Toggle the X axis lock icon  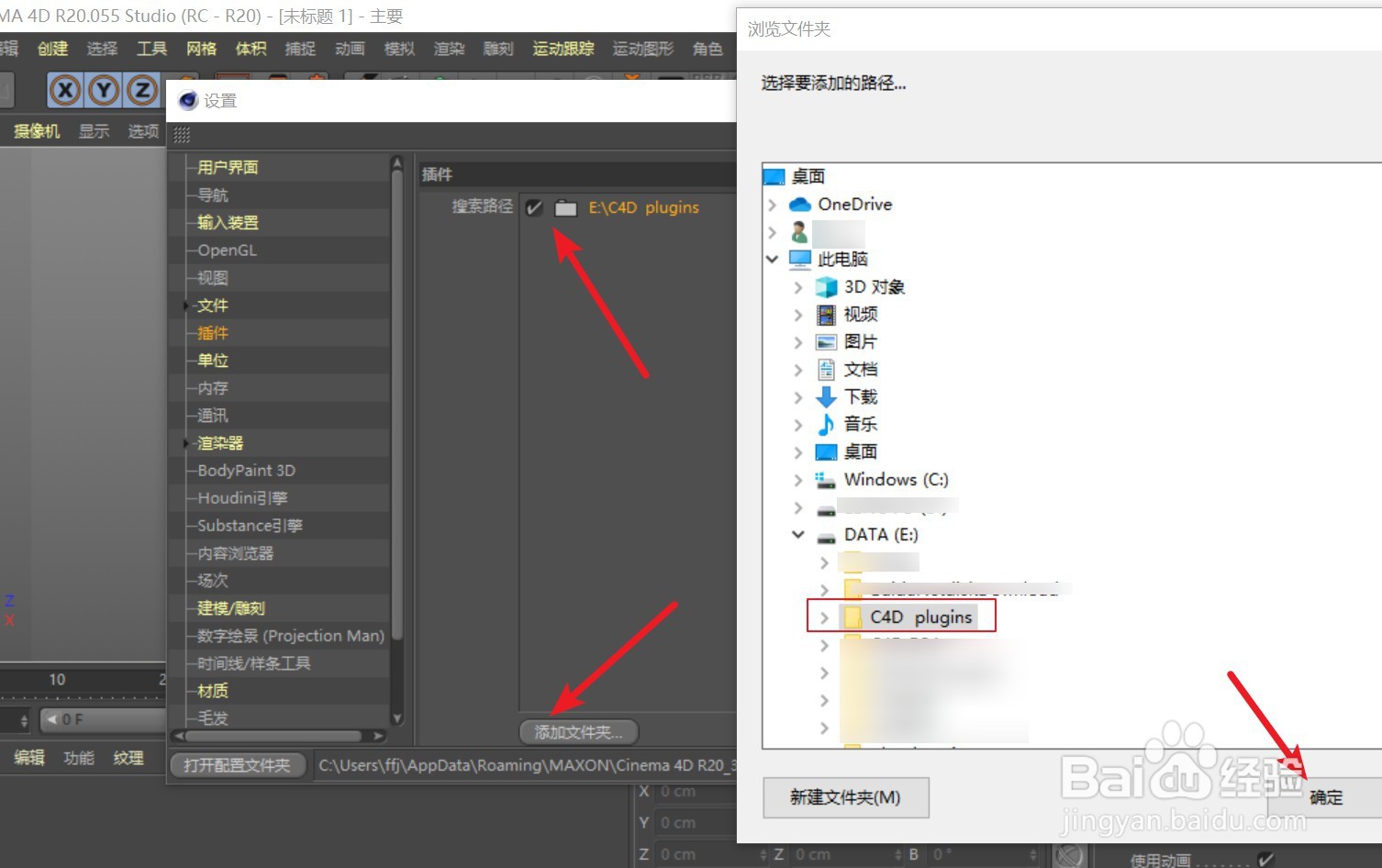[65, 90]
